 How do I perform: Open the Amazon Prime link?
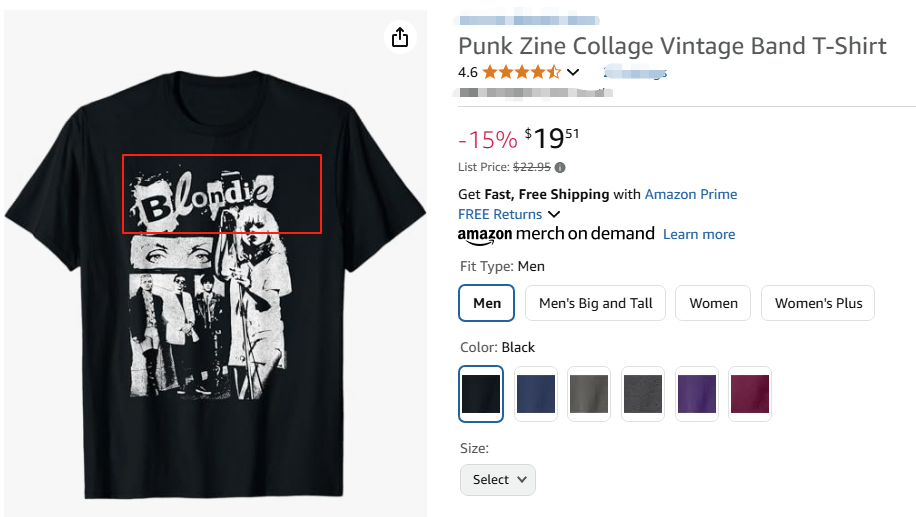691,194
